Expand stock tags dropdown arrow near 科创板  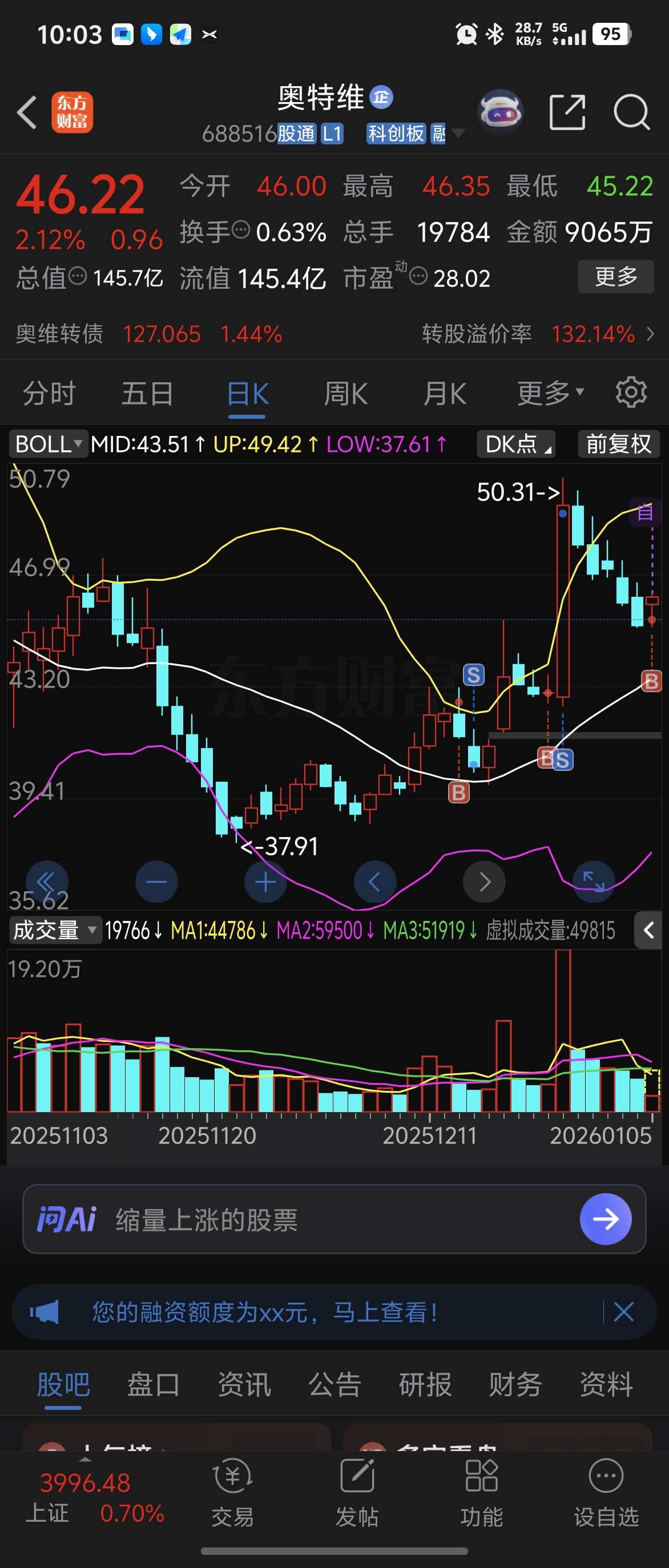coord(458,134)
